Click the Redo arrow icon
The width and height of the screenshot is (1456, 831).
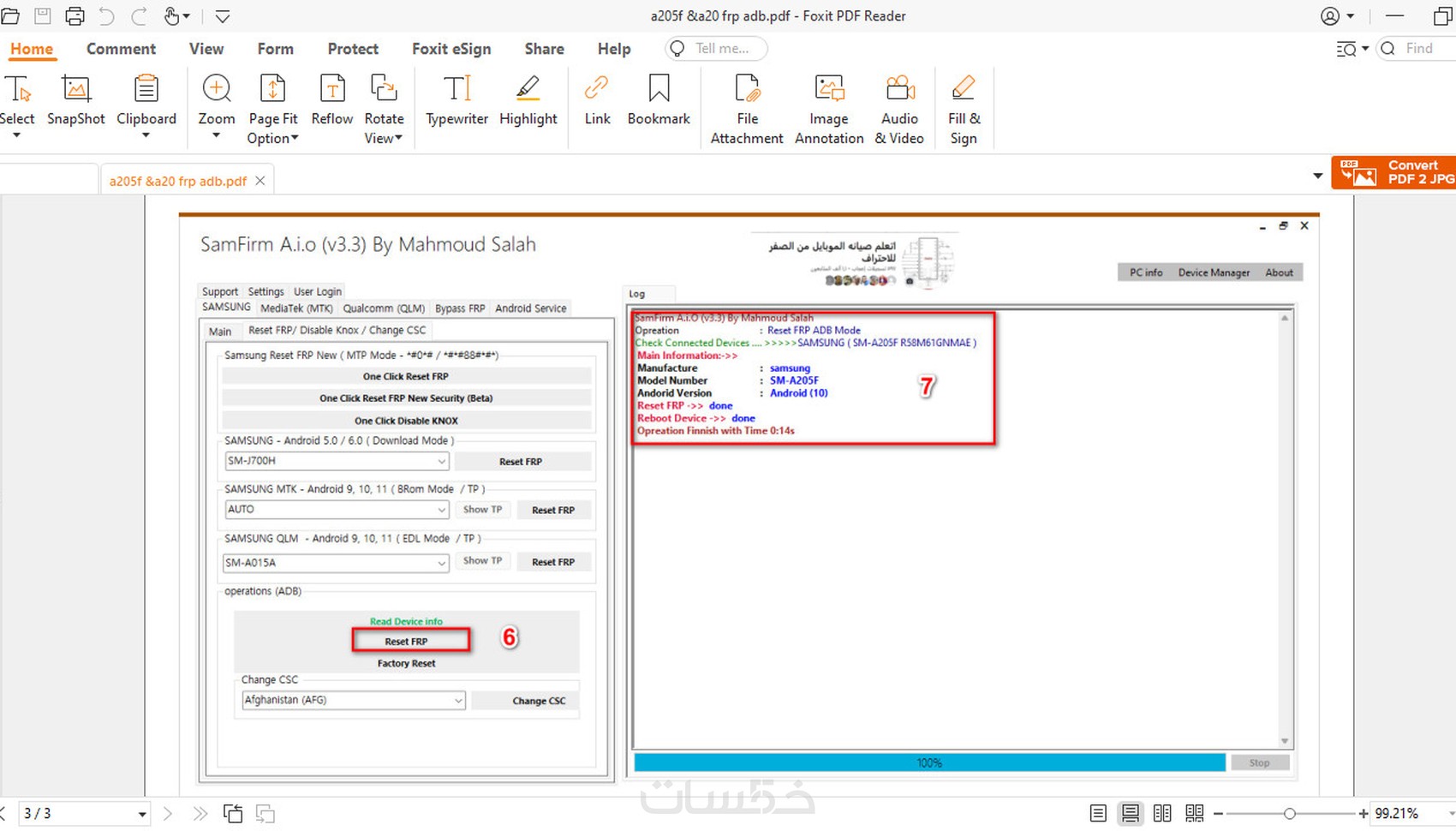(x=139, y=16)
